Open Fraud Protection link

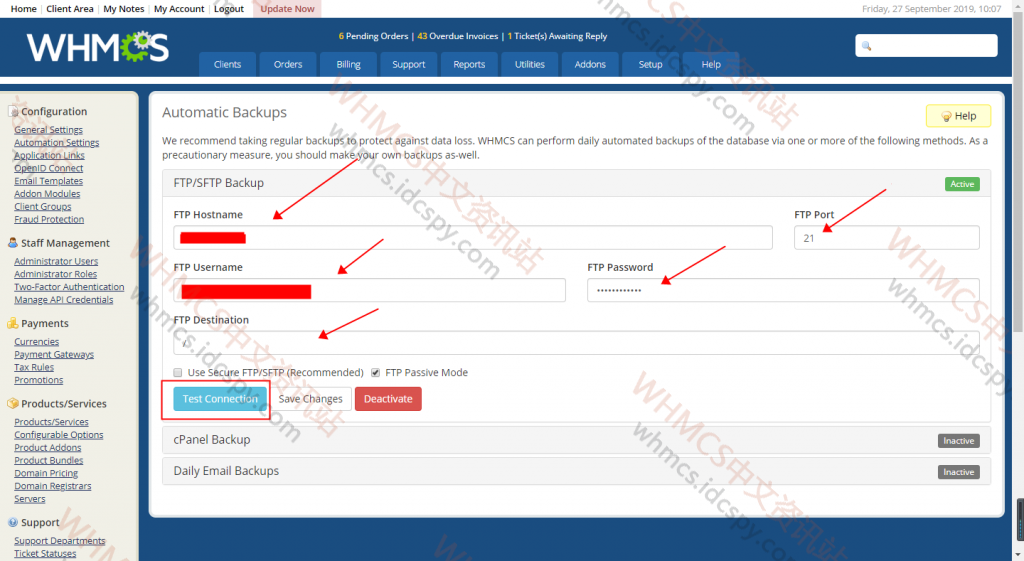[49, 219]
